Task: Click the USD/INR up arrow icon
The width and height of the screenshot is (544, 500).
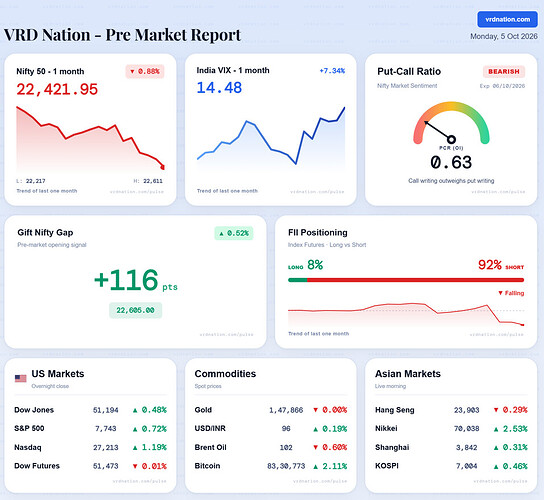Action: point(315,429)
